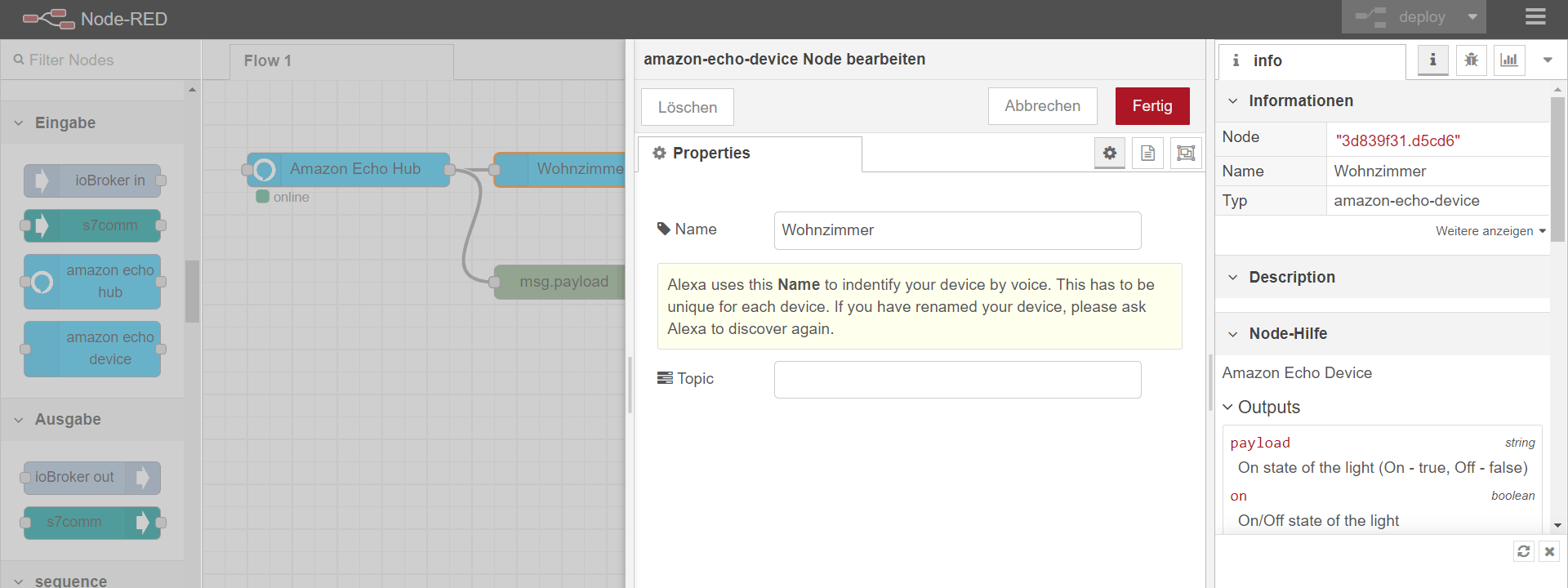This screenshot has width=1568, height=588.
Task: Open the node description document icon
Action: click(x=1147, y=153)
